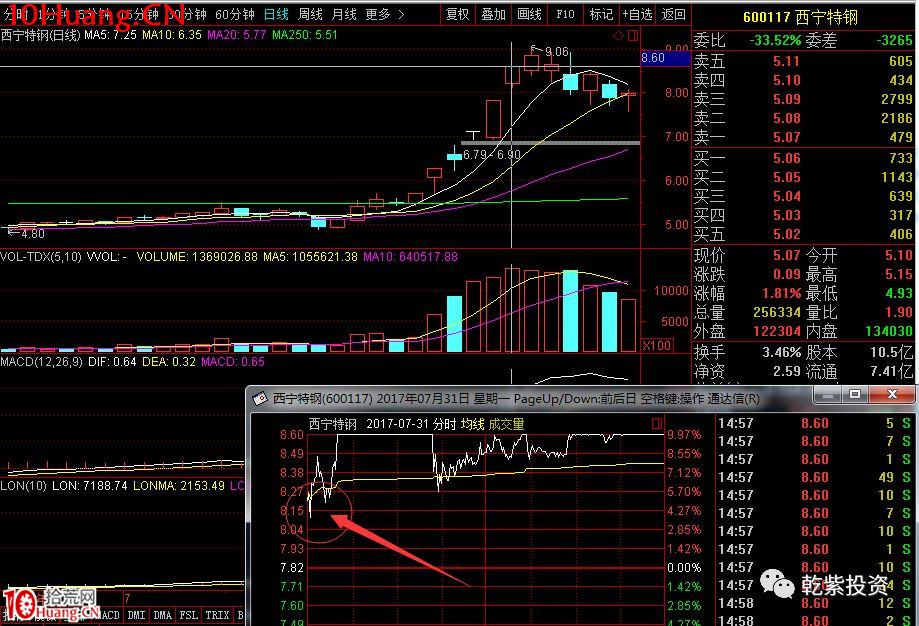Viewport: 919px width, 626px height.
Task: Click the 复权 adjustment button
Action: 458,14
